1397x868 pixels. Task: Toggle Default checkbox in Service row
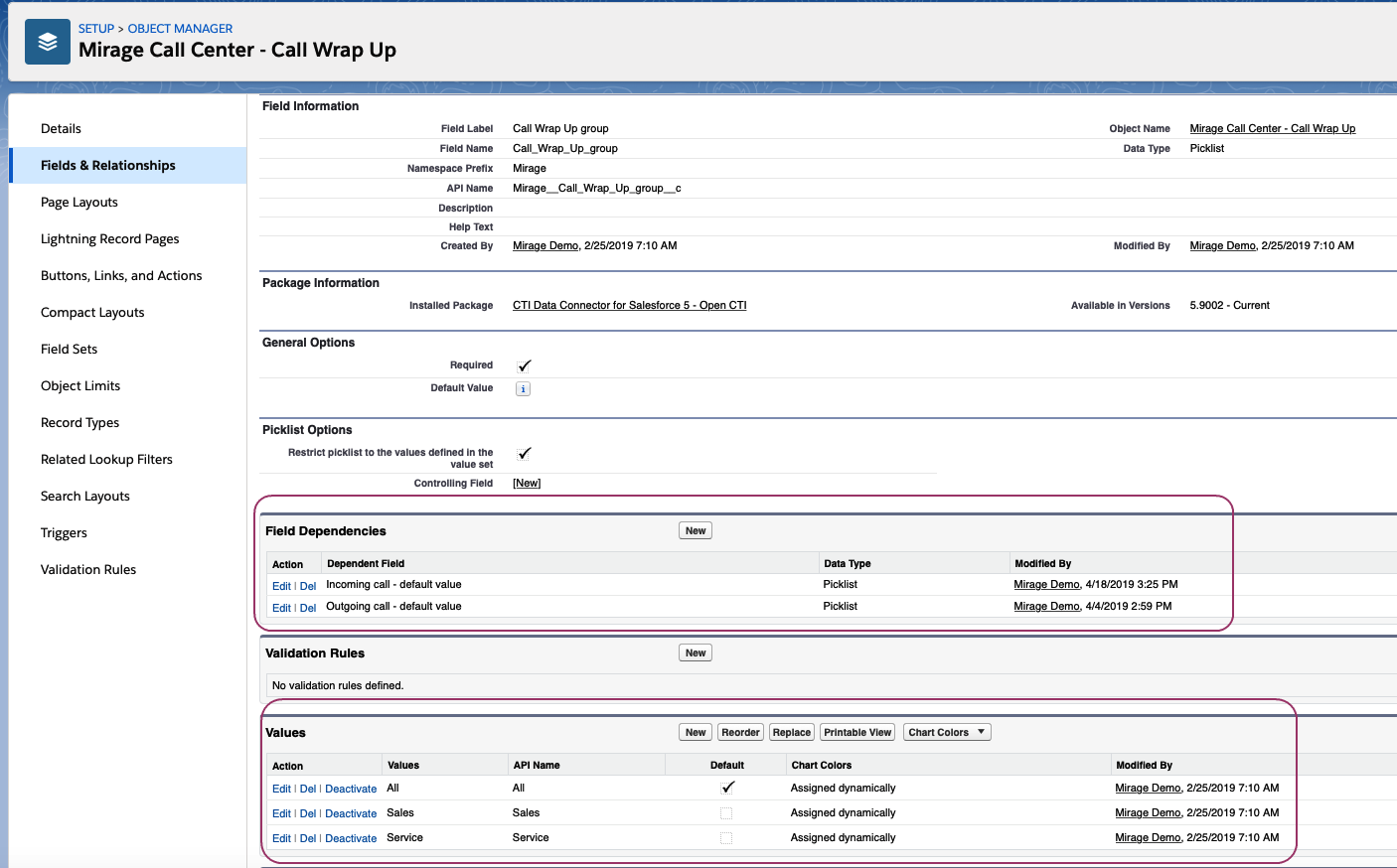(726, 838)
